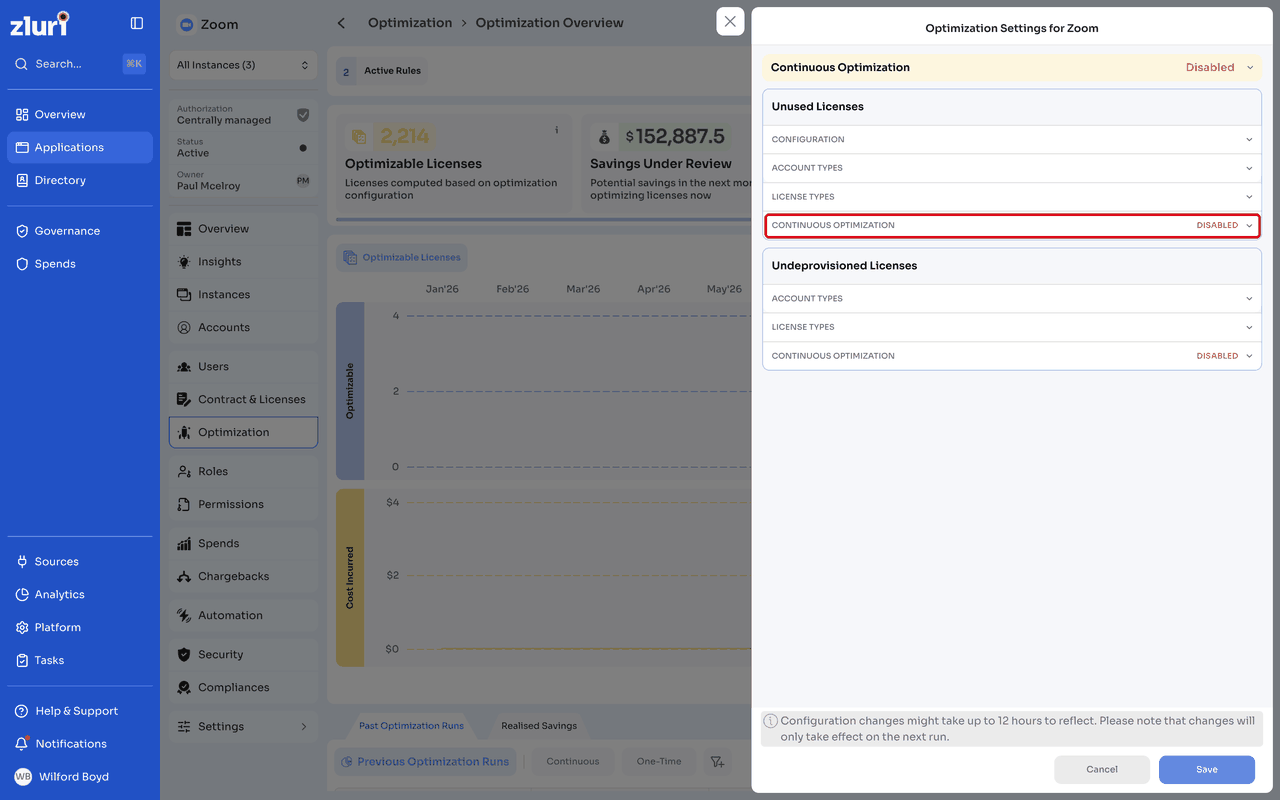Expand License Types under Undeprovisioned Licenses
1280x800 pixels.
1012,327
